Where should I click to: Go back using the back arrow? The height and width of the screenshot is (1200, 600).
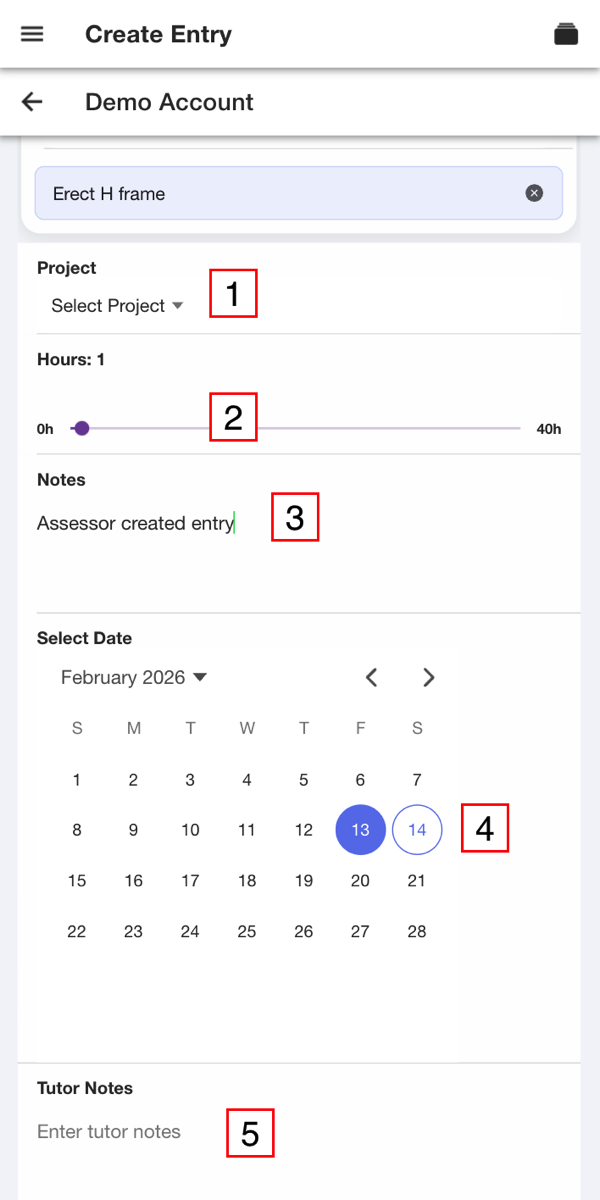tap(32, 102)
